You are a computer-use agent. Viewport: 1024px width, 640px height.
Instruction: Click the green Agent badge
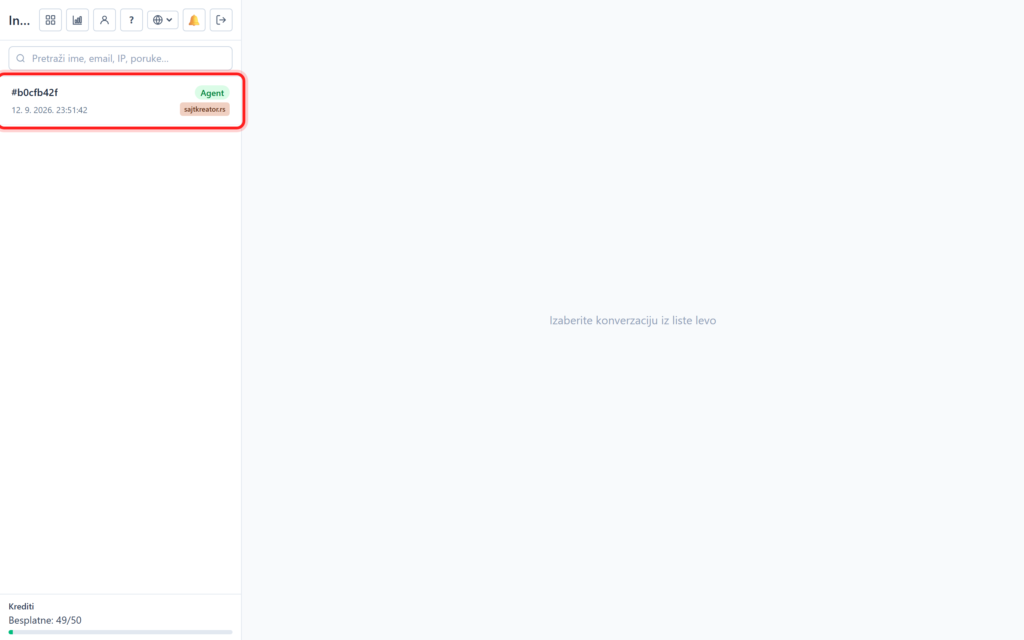point(212,93)
